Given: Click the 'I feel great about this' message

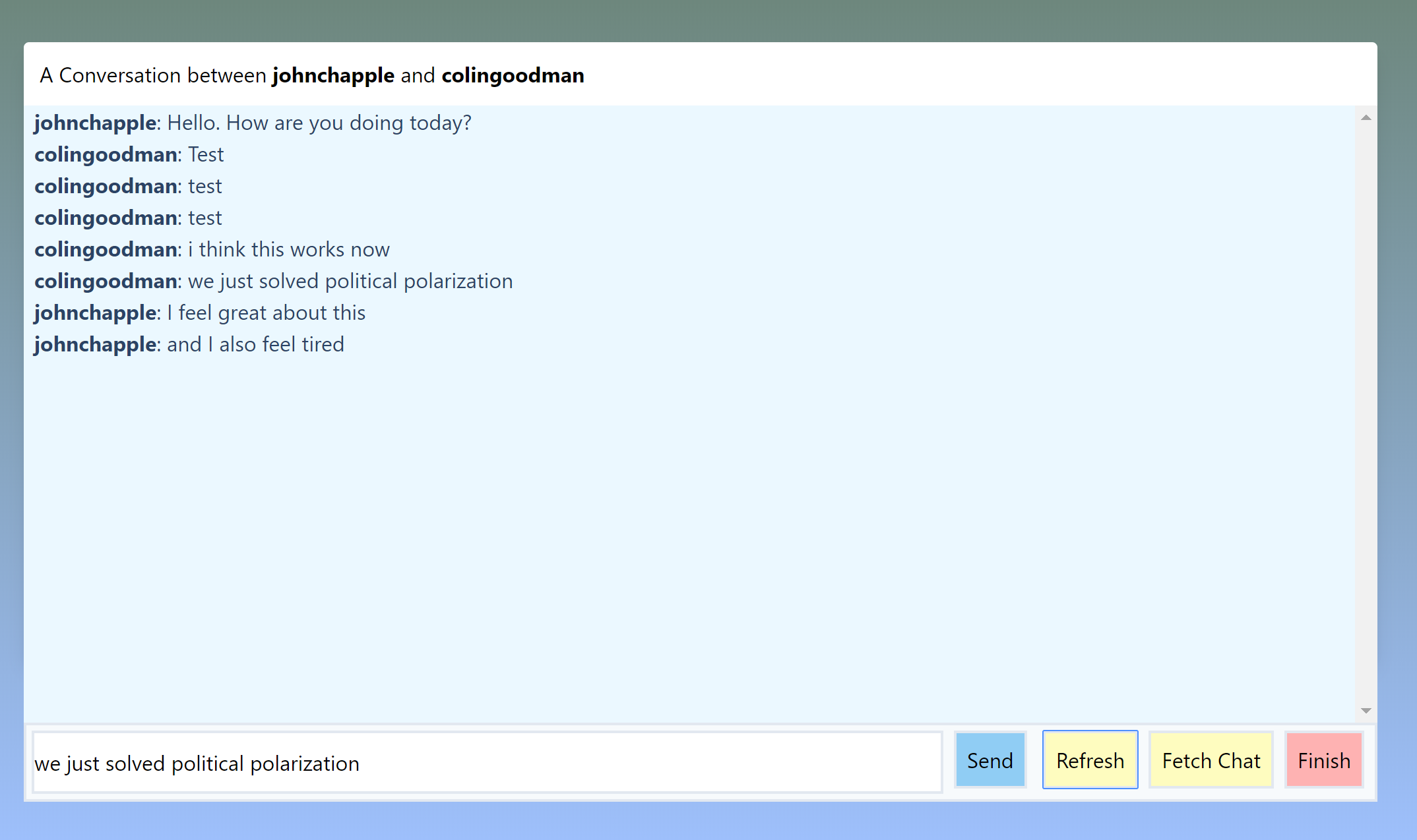Looking at the screenshot, I should 266,313.
